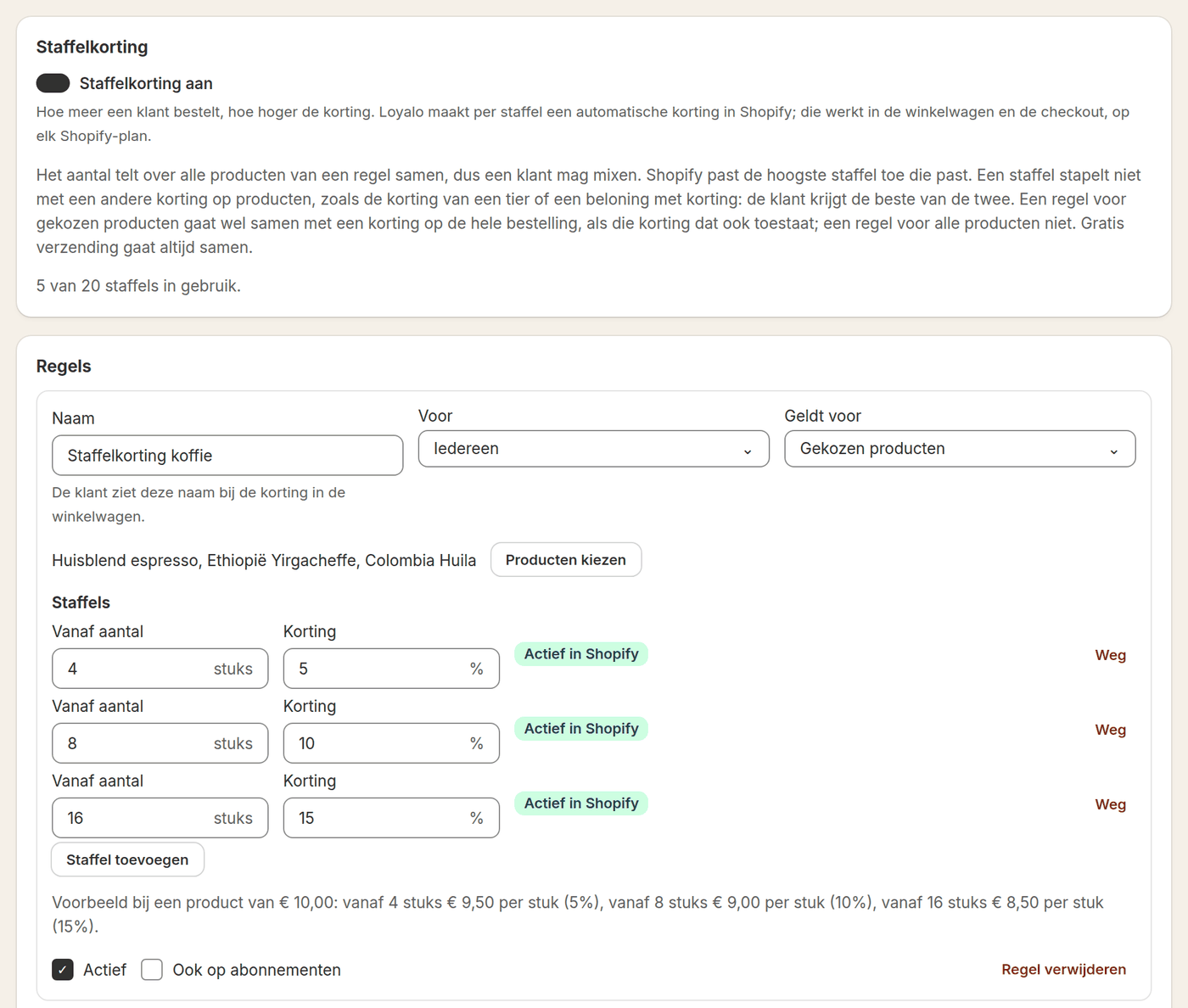The image size is (1188, 1008).
Task: Uncheck the Actief checkbox
Action: point(63,970)
